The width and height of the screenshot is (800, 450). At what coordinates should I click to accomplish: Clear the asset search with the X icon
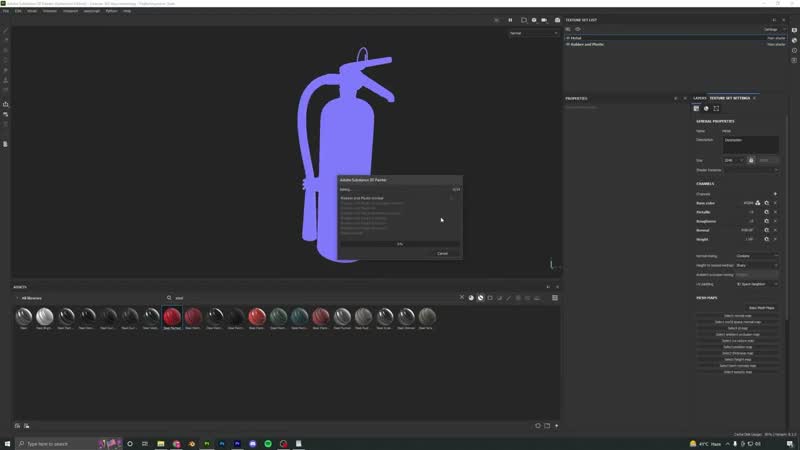click(462, 297)
